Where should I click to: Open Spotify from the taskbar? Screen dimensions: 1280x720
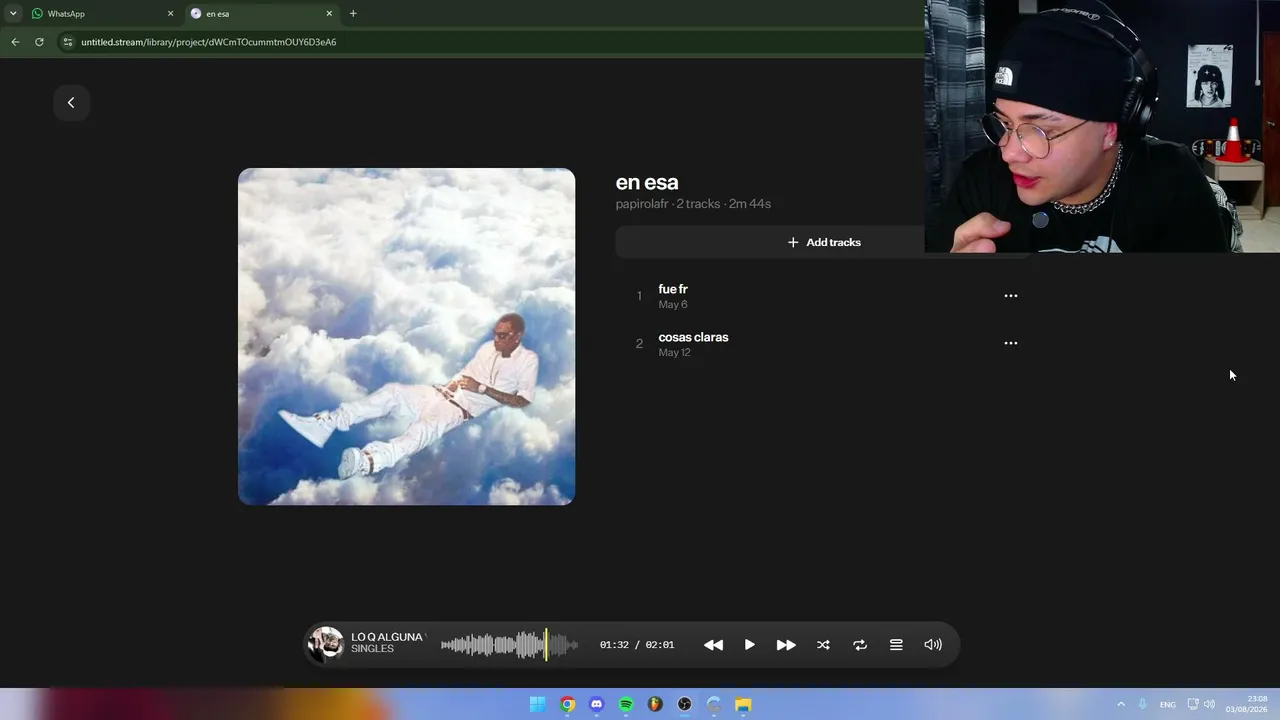coord(626,704)
